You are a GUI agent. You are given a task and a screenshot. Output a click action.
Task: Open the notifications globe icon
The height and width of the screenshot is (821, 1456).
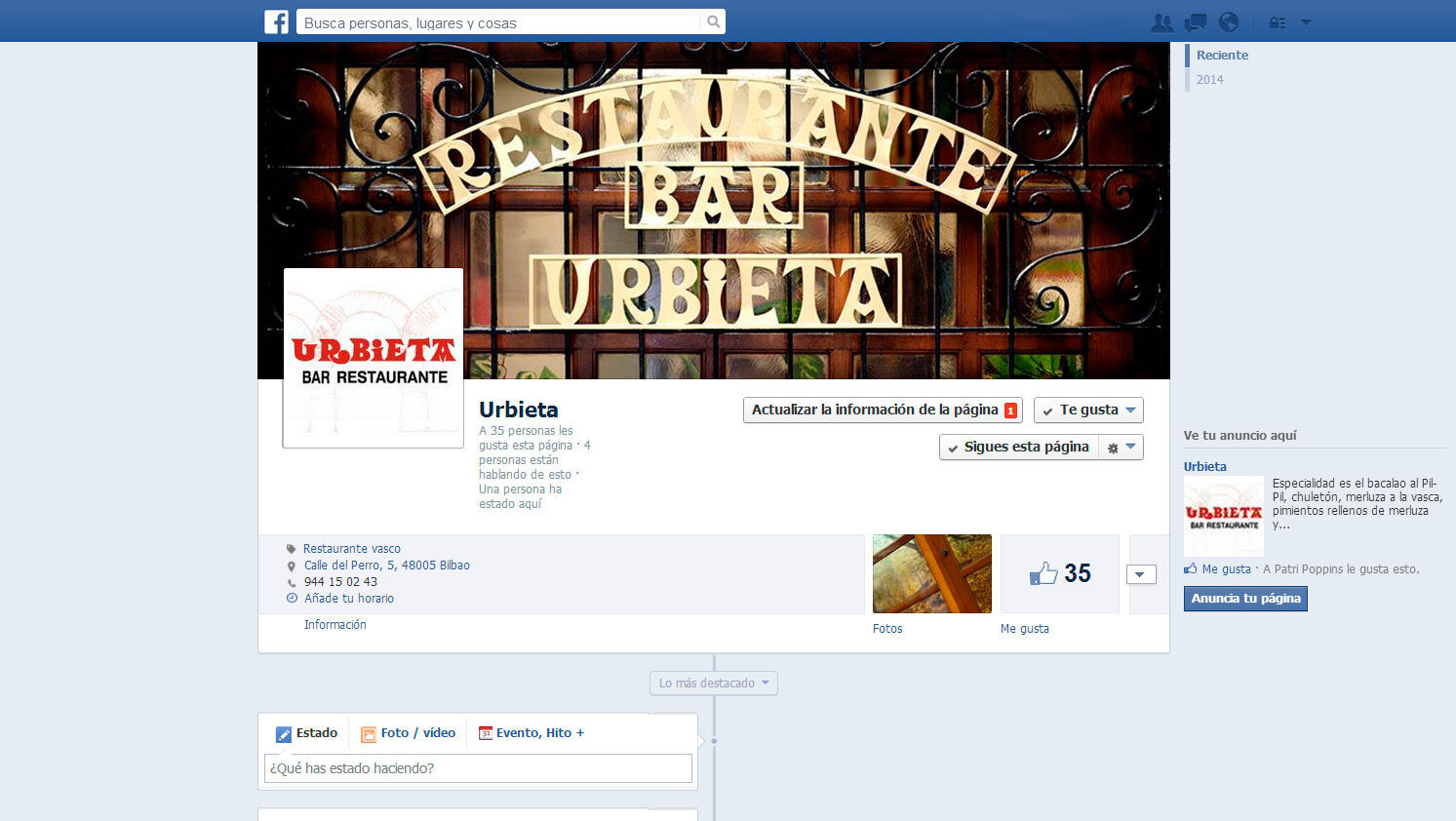click(x=1229, y=22)
